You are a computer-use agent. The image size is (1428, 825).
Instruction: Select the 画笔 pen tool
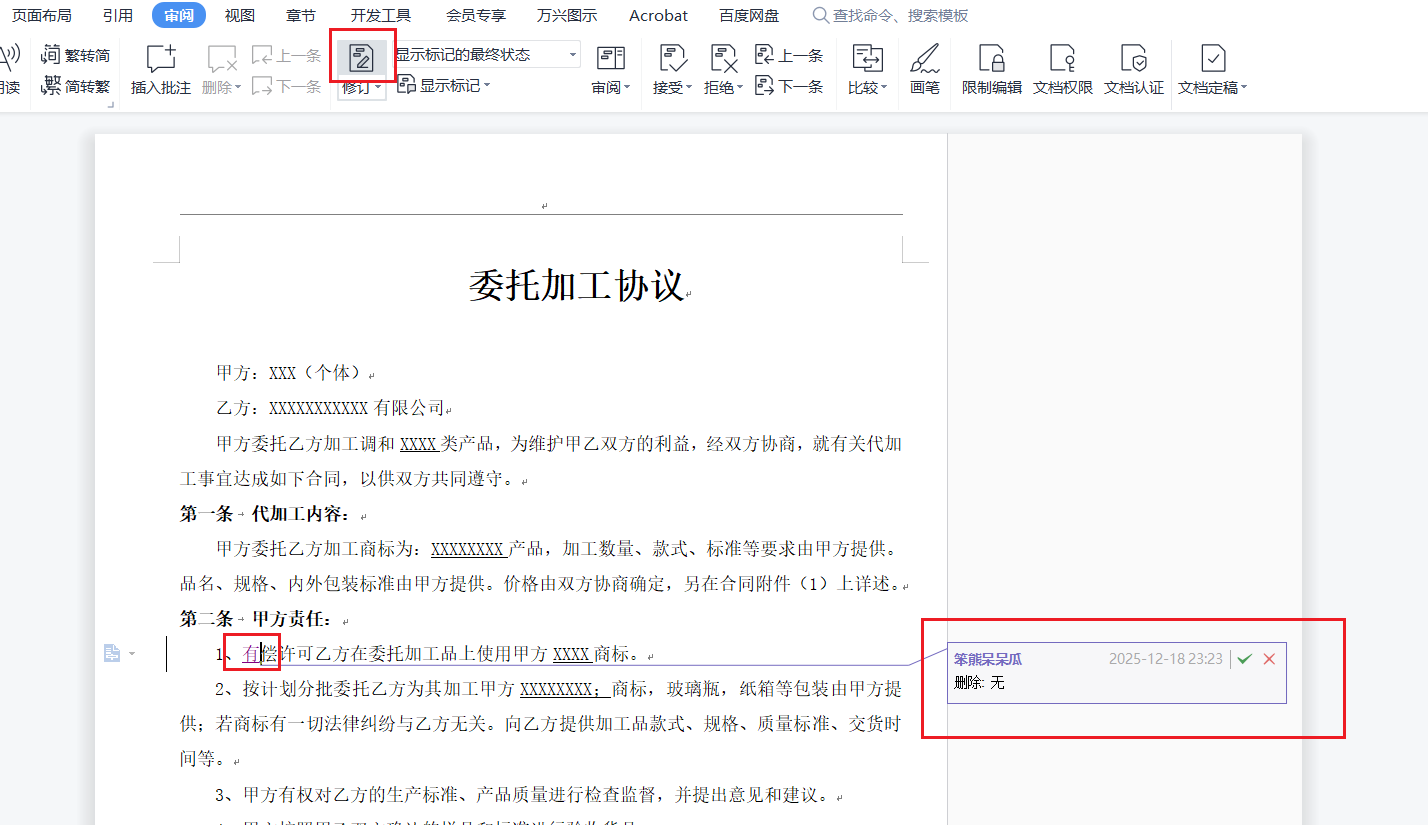pyautogui.click(x=924, y=59)
